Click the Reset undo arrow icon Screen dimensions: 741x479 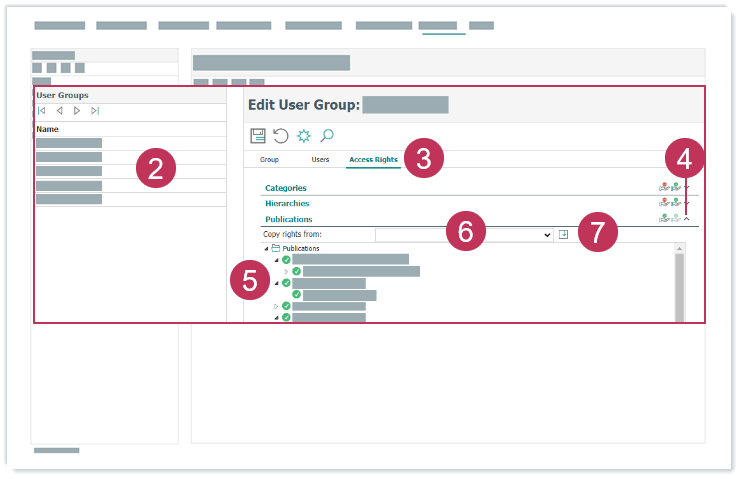[x=281, y=136]
